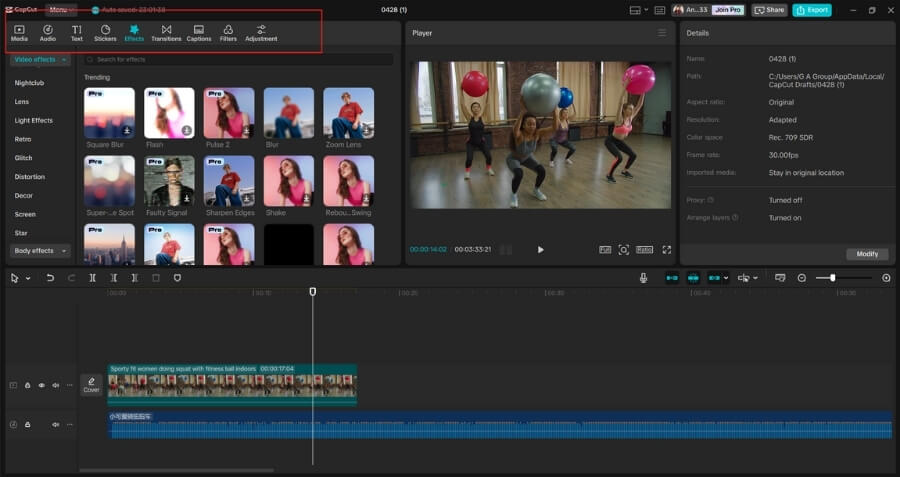Zoom out timeline with minus icon

coord(801,278)
